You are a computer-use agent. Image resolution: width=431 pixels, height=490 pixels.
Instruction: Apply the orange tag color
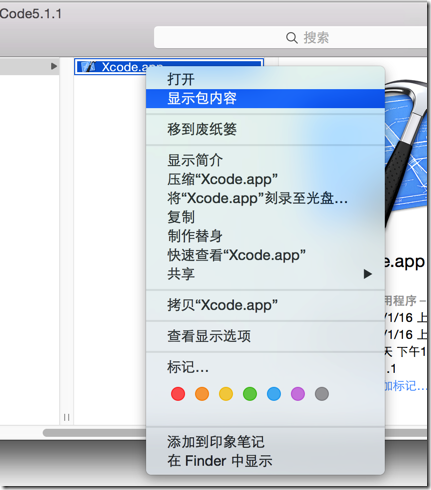coord(202,394)
